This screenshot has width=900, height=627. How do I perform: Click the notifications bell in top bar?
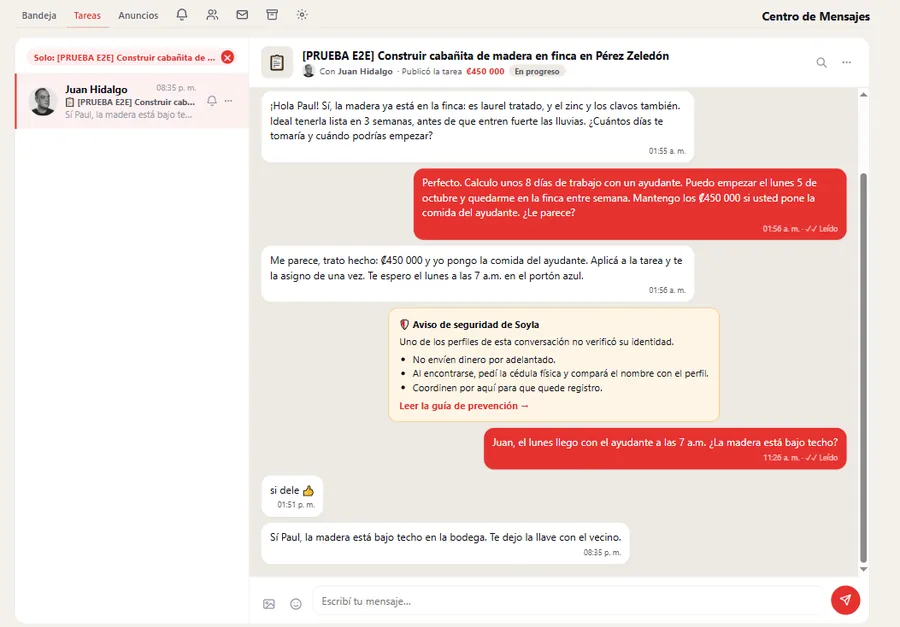pyautogui.click(x=182, y=15)
